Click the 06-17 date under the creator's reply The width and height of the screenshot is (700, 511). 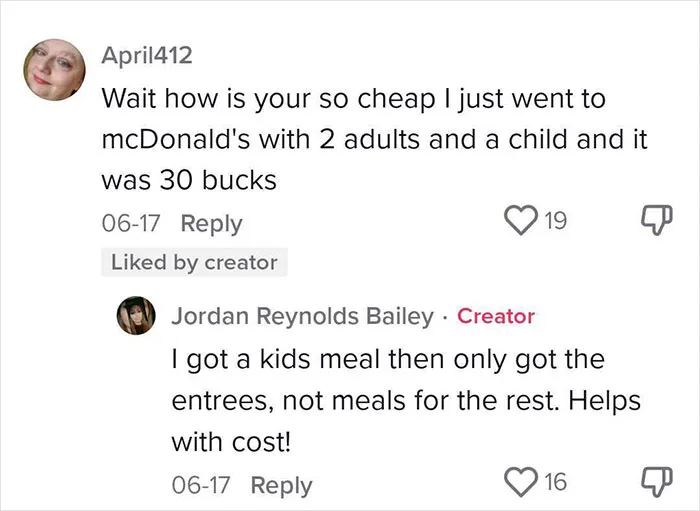200,485
